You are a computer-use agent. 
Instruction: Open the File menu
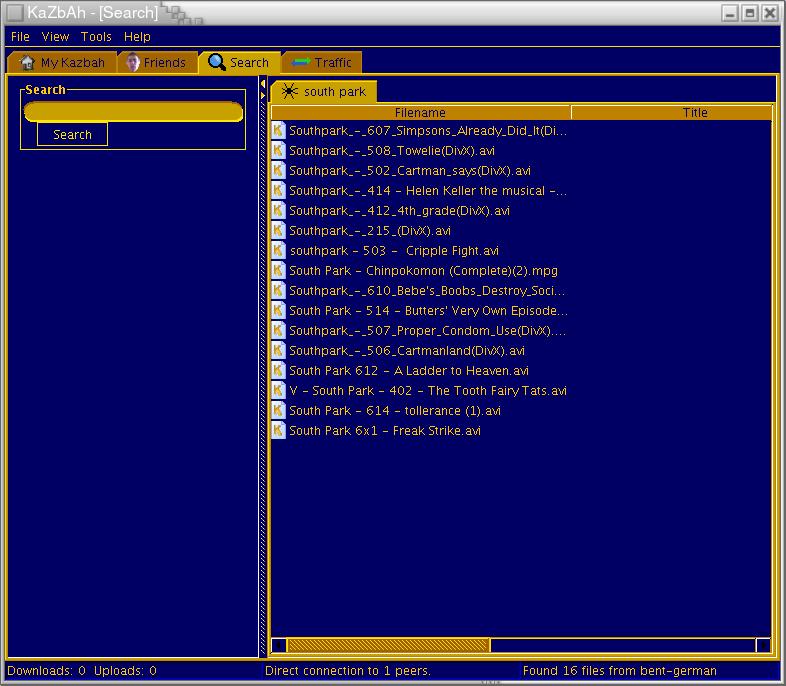coord(20,37)
